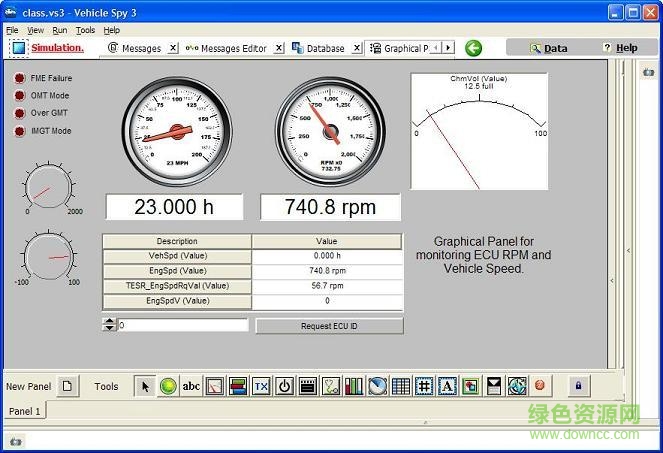Viewport: 663px width, 453px height.
Task: Open the Run menu
Action: pyautogui.click(x=60, y=30)
